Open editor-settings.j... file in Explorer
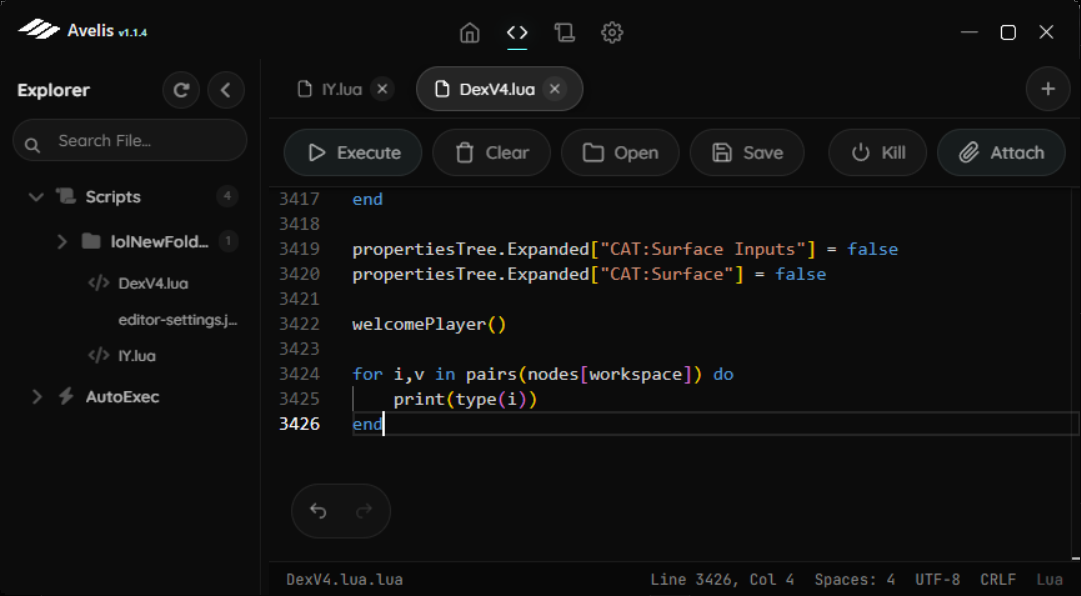The image size is (1081, 596). point(177,320)
